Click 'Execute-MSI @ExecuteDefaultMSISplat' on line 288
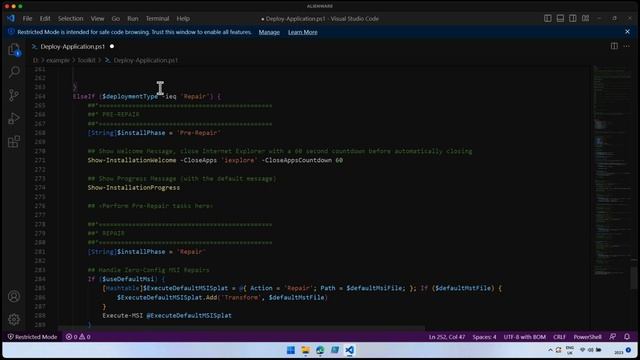This screenshot has height=360, width=640. coord(167,316)
